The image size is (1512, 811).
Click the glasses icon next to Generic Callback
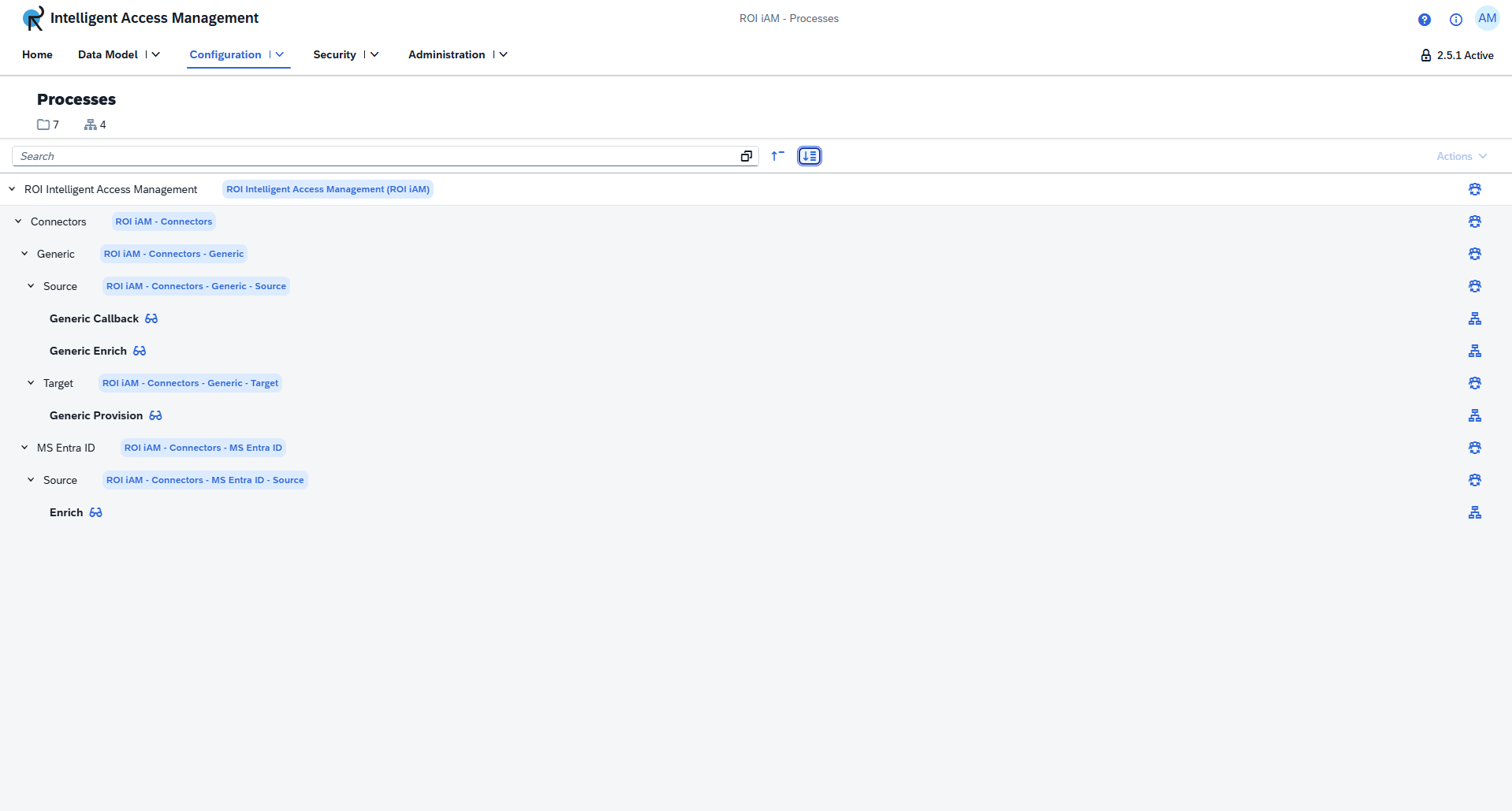point(151,318)
